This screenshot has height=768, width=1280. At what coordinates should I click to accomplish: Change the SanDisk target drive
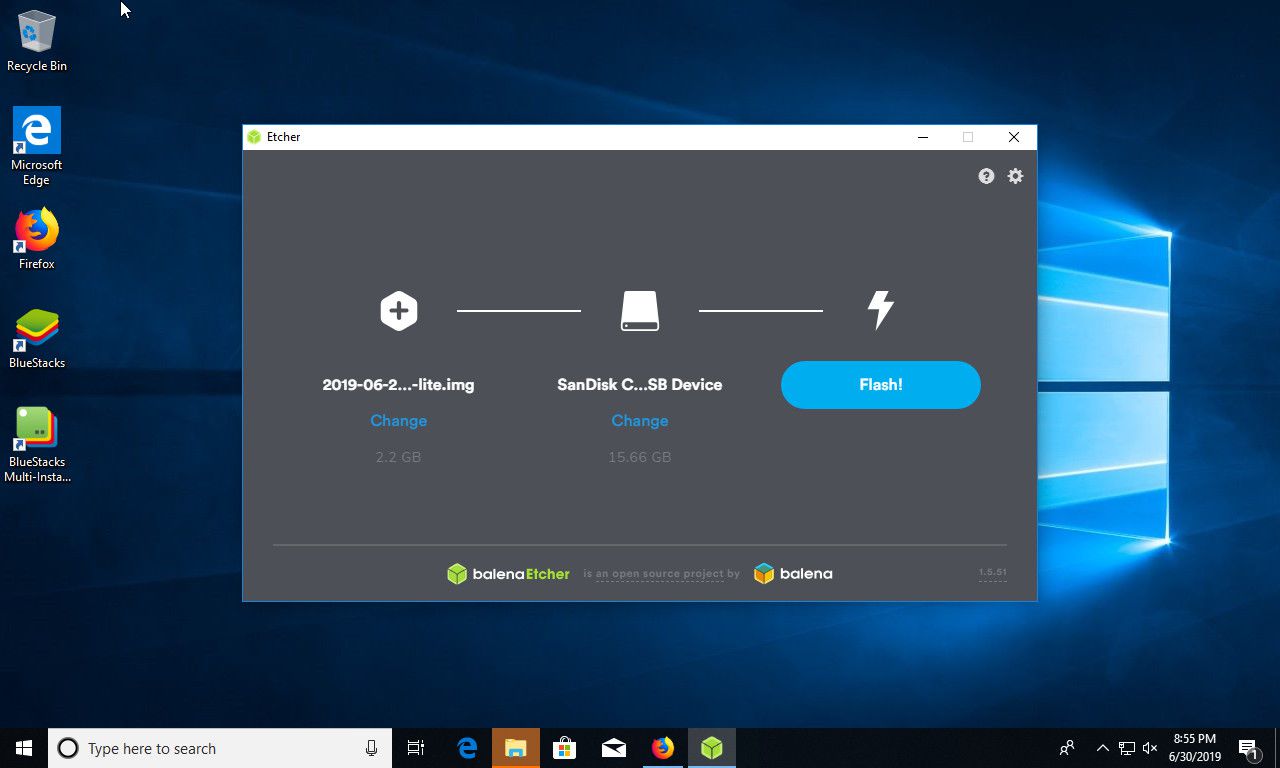(640, 421)
